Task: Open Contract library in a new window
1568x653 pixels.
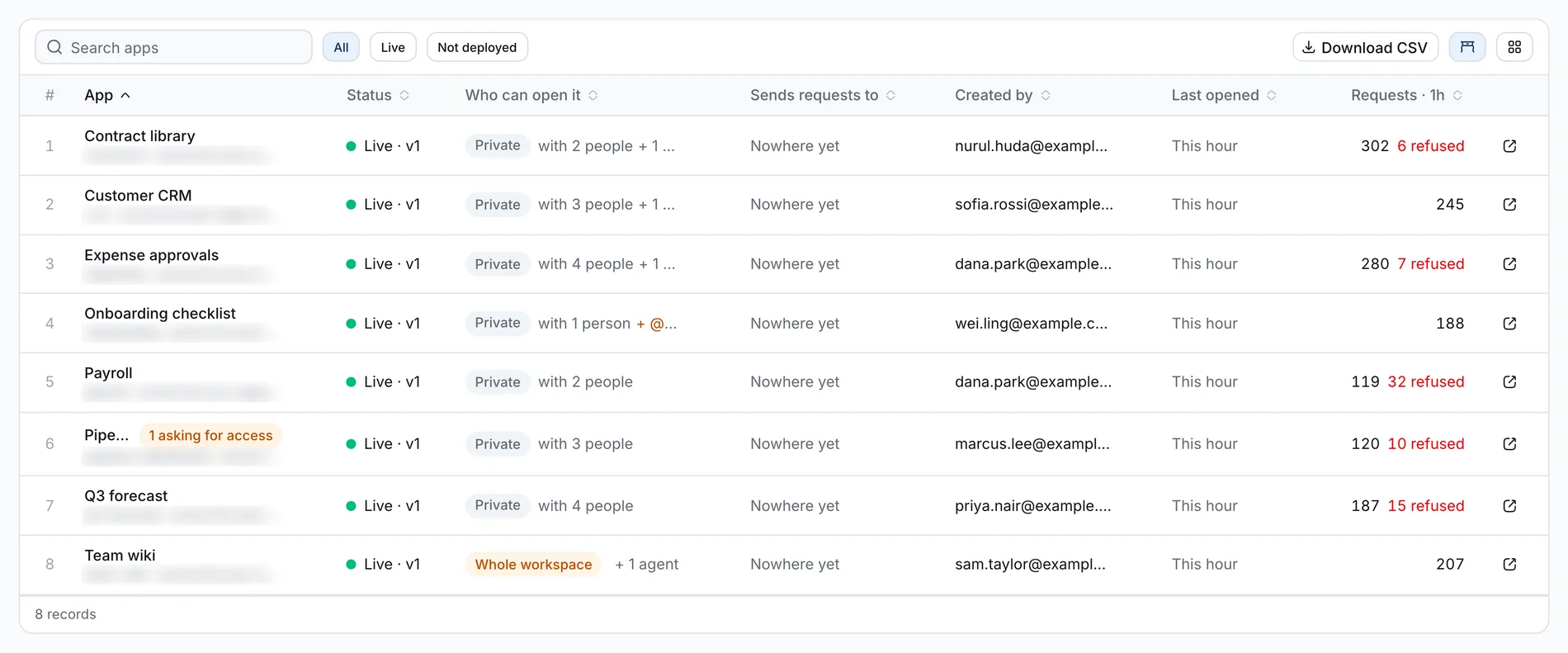Action: click(x=1509, y=146)
